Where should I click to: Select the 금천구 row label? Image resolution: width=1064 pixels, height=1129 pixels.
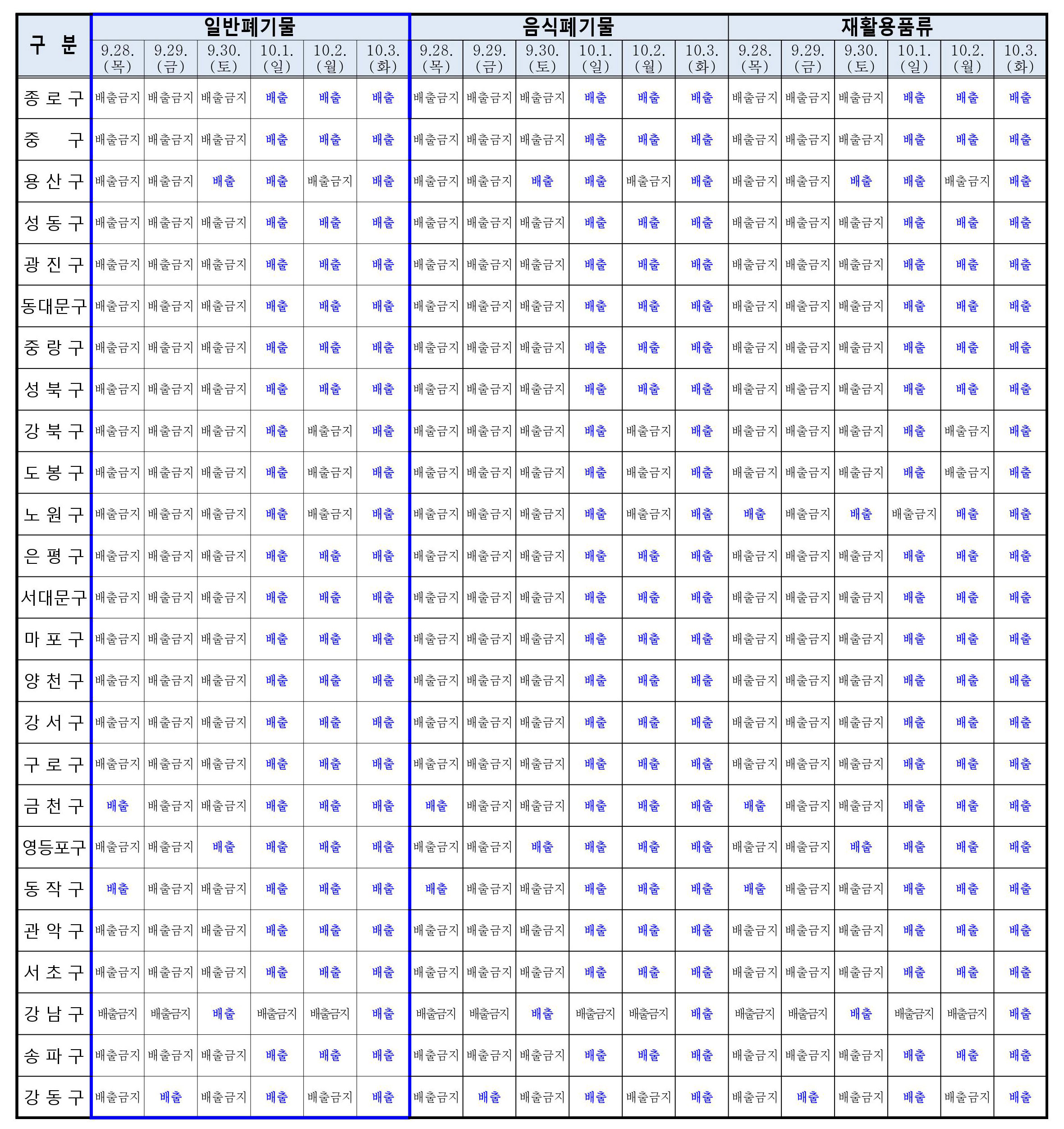click(54, 806)
